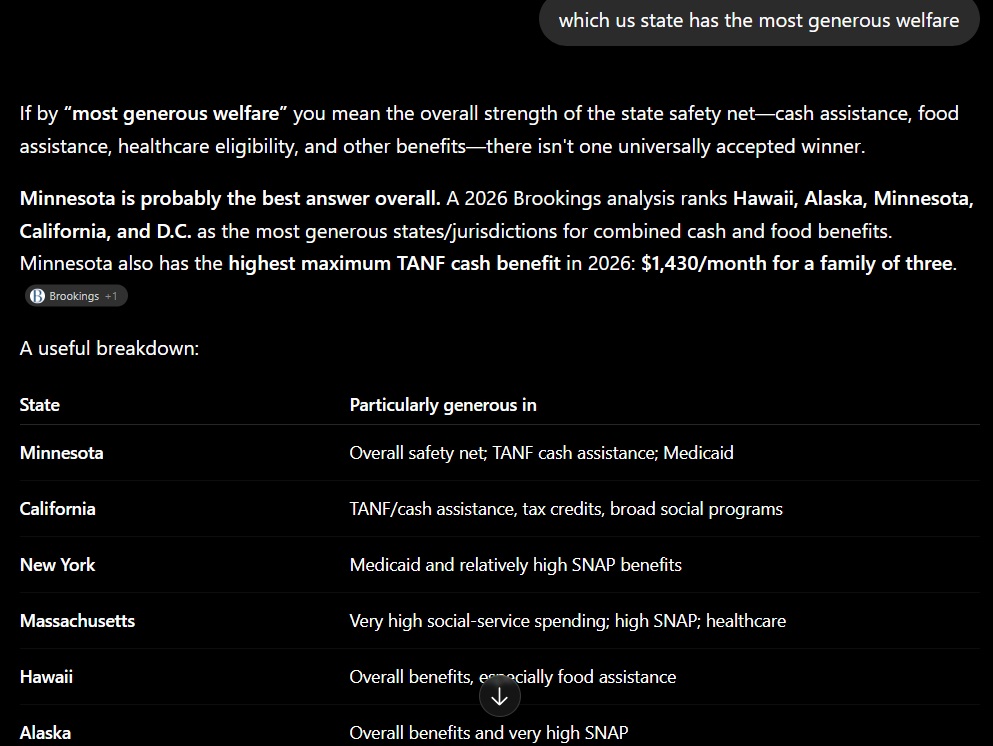Select the Minnesota table row
The height and width of the screenshot is (746, 993).
500,453
